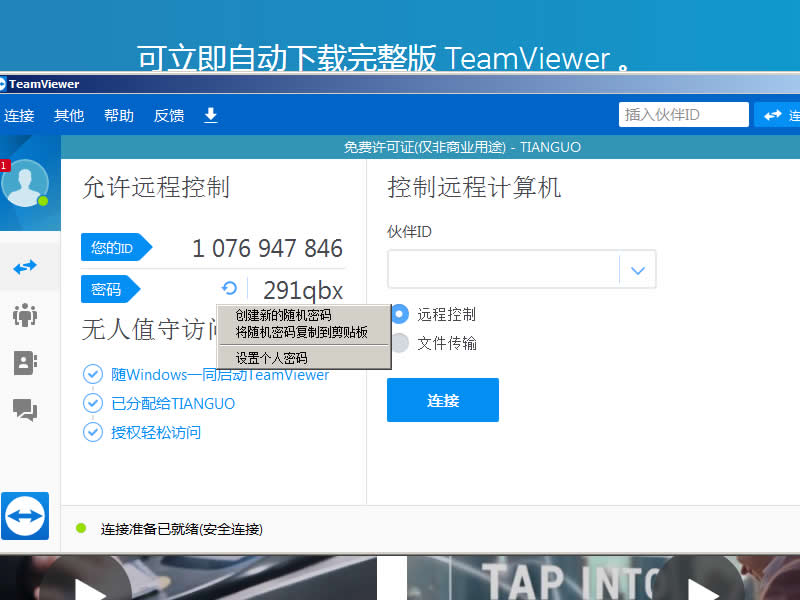
Task: Open the Remote Control sidebar panel
Action: click(24, 267)
